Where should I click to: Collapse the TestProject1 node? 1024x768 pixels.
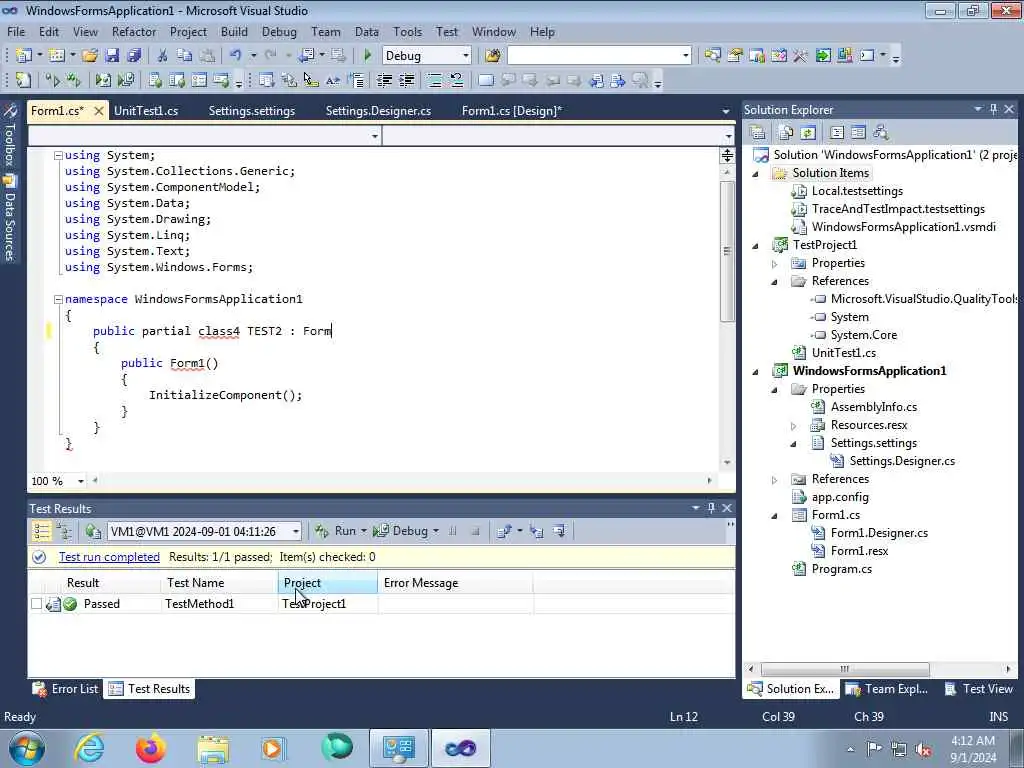point(756,246)
